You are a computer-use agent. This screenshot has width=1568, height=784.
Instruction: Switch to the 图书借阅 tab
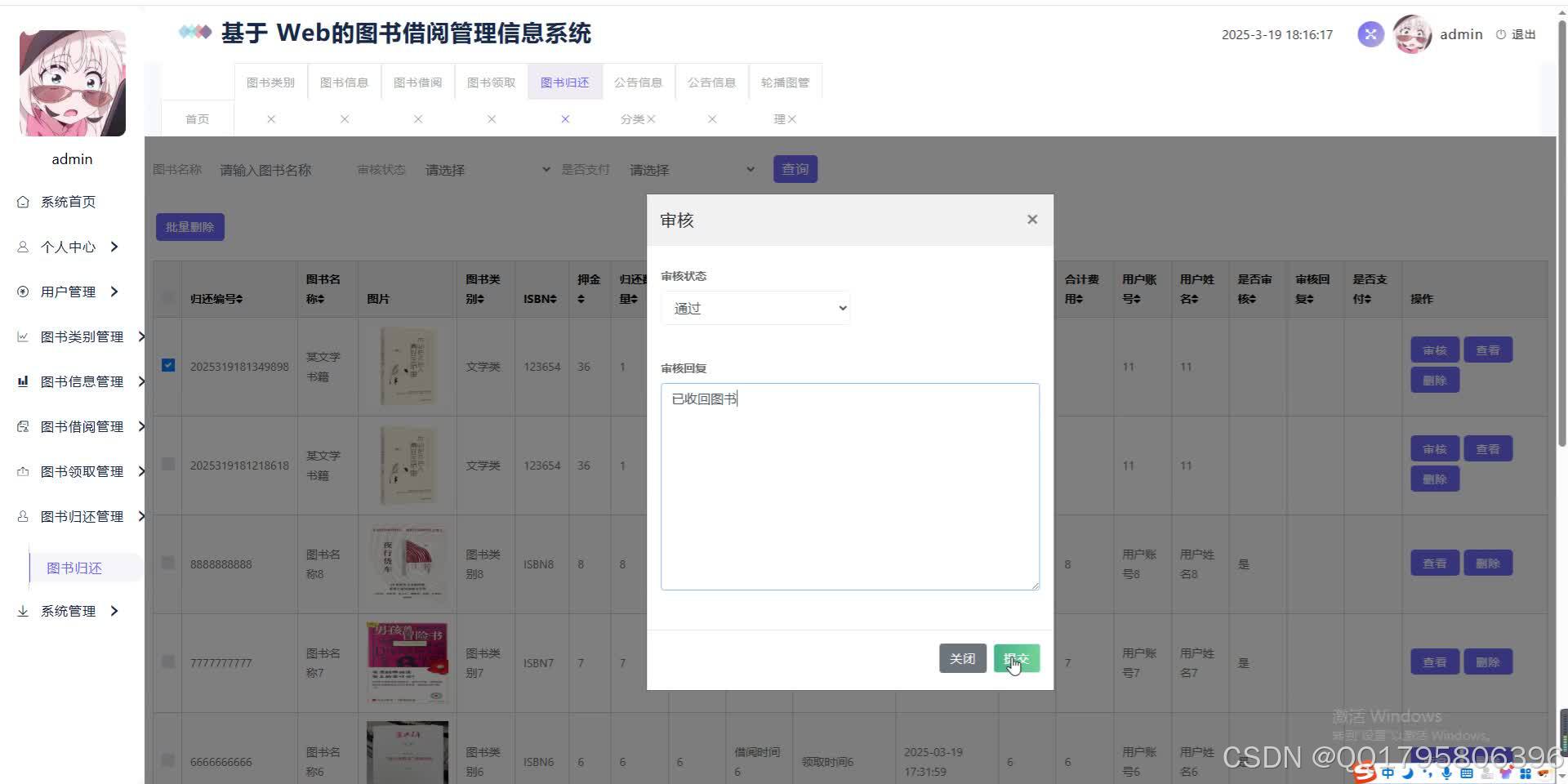click(417, 82)
